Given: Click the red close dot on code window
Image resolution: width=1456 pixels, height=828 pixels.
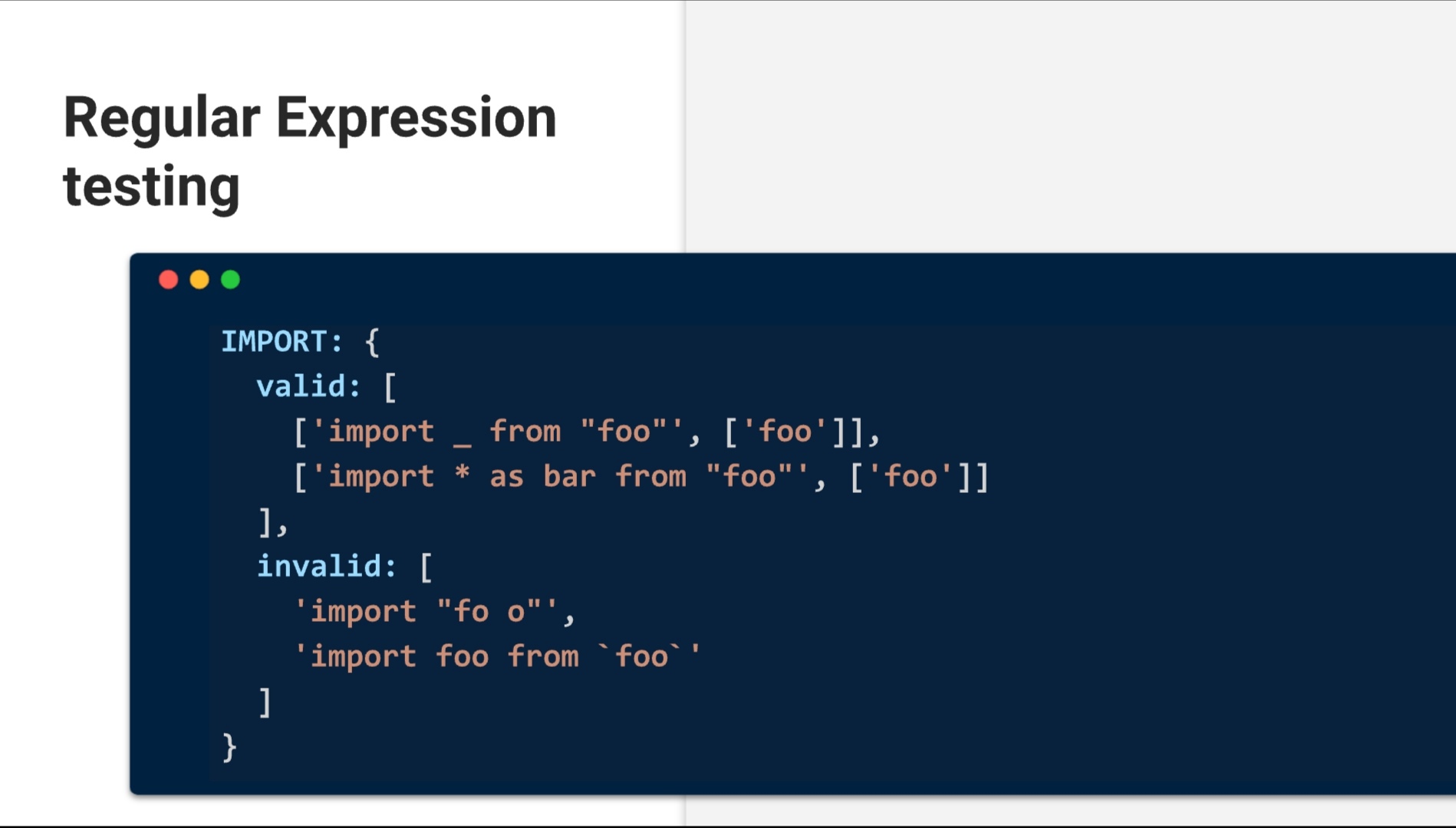Looking at the screenshot, I should (168, 280).
